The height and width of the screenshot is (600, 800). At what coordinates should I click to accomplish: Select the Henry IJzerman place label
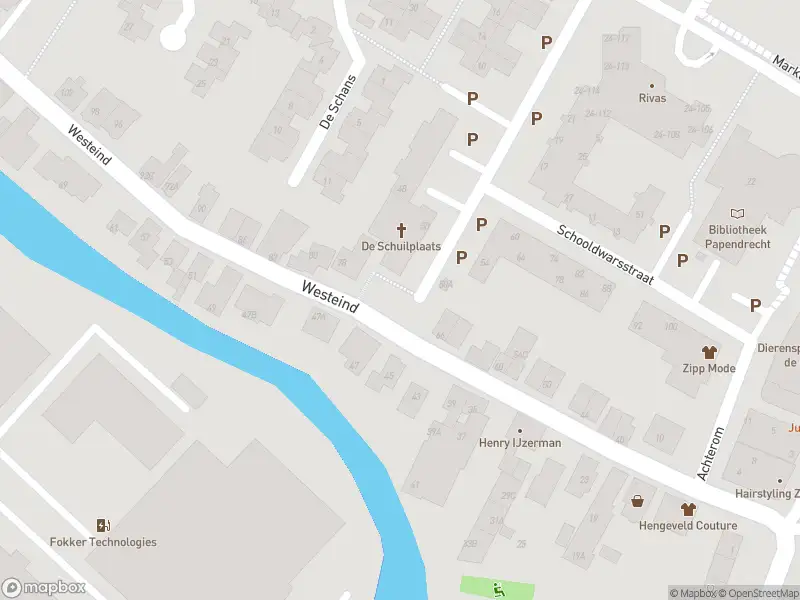(520, 443)
